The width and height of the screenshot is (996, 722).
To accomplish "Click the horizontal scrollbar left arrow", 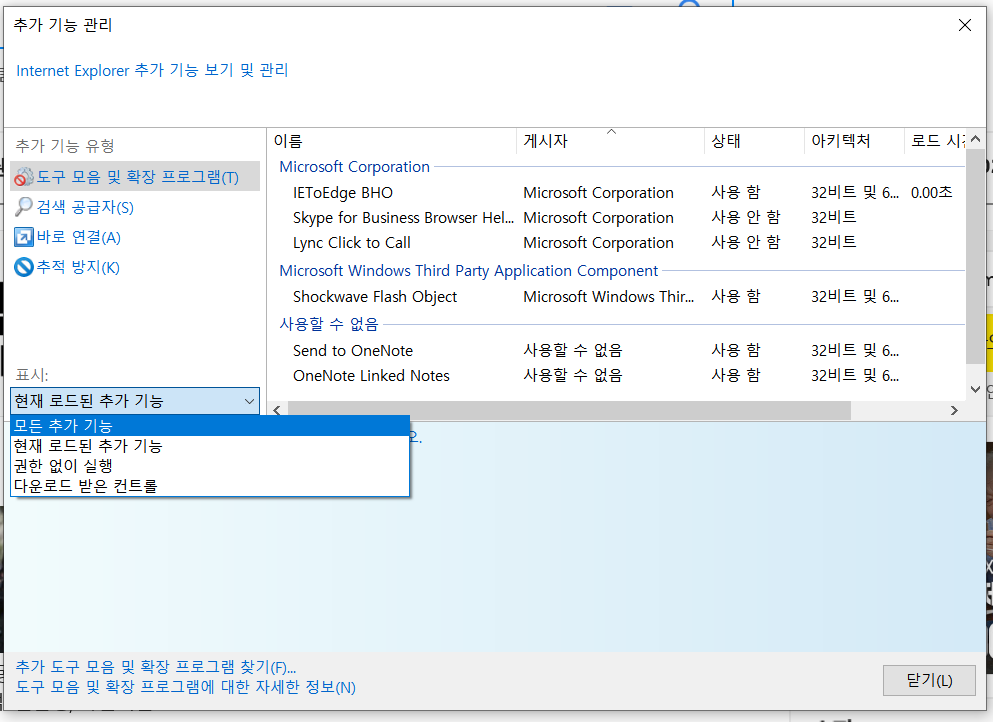I will click(277, 410).
